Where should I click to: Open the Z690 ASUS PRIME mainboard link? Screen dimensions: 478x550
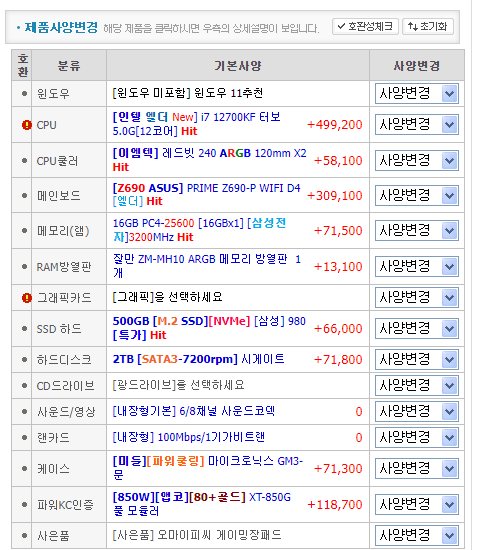[x=207, y=195]
